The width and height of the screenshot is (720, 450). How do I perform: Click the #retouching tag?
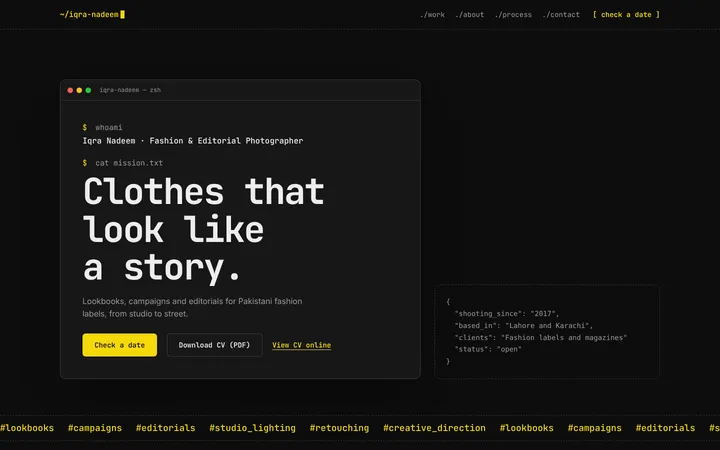(x=339, y=428)
